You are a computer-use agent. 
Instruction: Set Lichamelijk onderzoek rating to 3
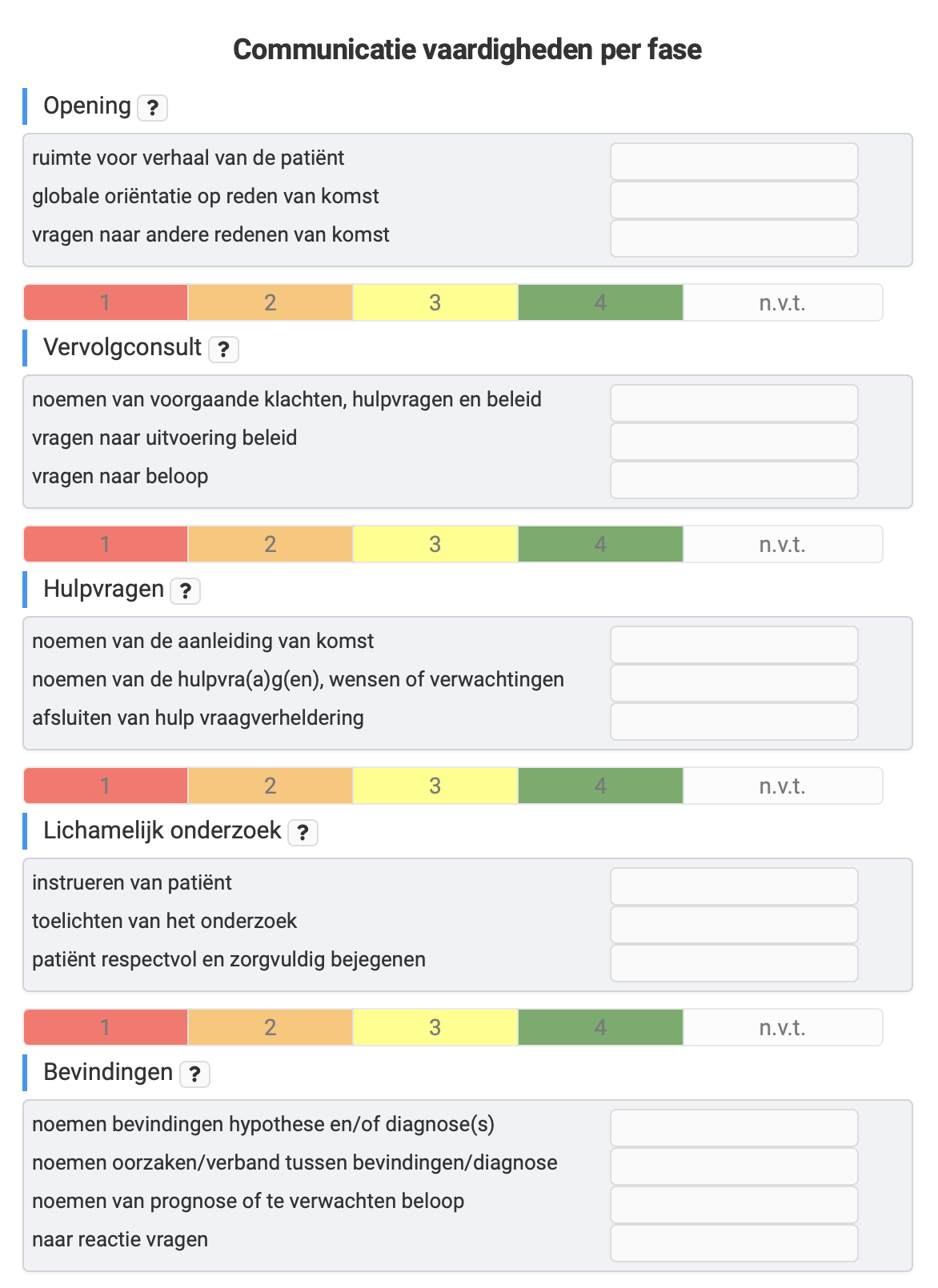click(435, 1027)
